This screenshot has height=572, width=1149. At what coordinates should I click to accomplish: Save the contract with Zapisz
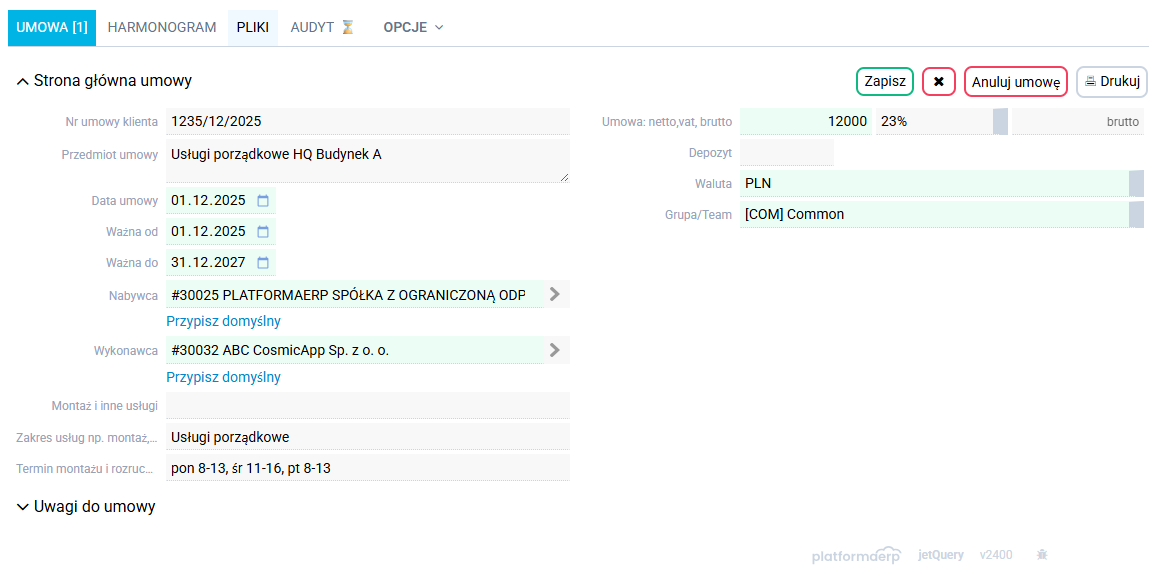(884, 82)
